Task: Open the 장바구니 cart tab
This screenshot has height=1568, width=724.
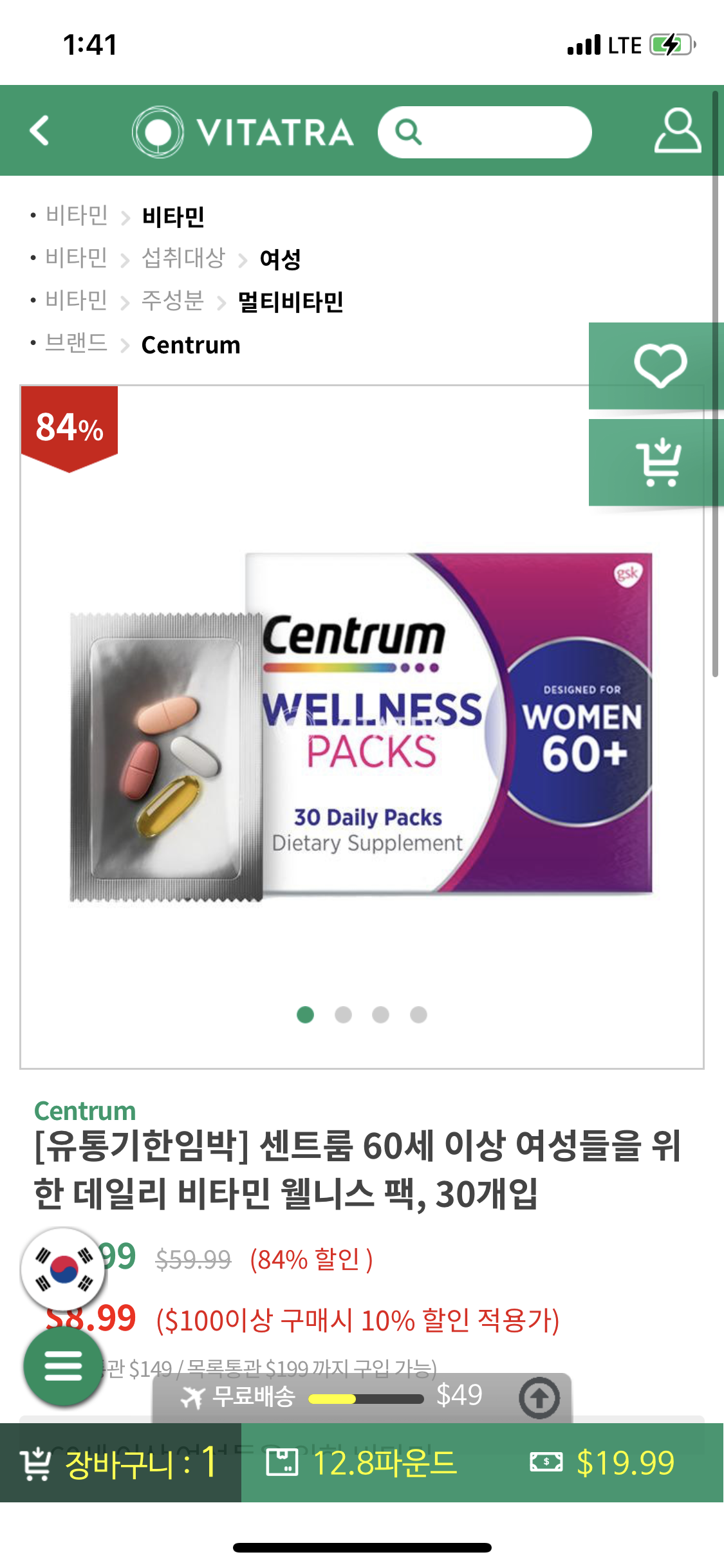Action: (x=120, y=1462)
